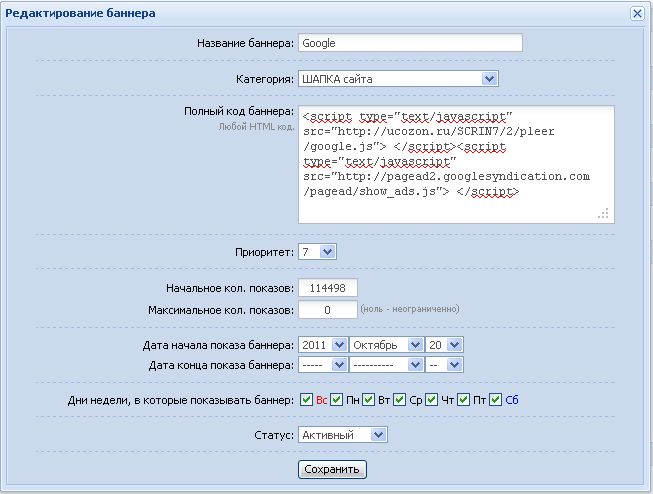The image size is (653, 494).
Task: Open the start date day dropdown
Action: (x=444, y=345)
